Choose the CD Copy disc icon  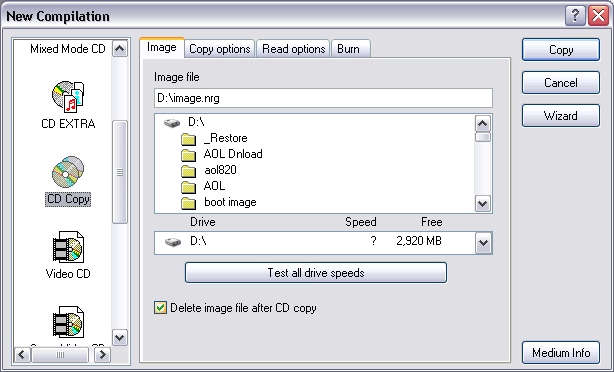click(x=68, y=172)
